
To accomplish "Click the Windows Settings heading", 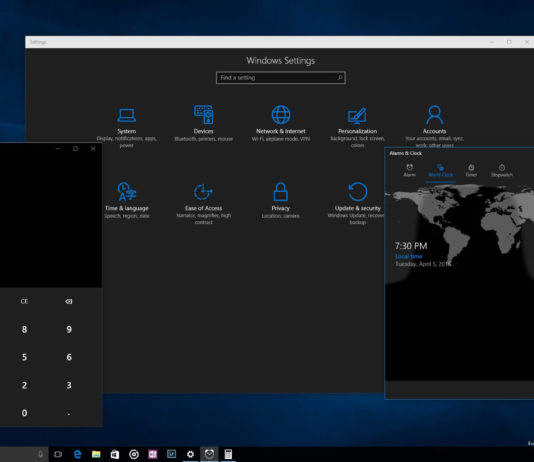I will pyautogui.click(x=281, y=61).
